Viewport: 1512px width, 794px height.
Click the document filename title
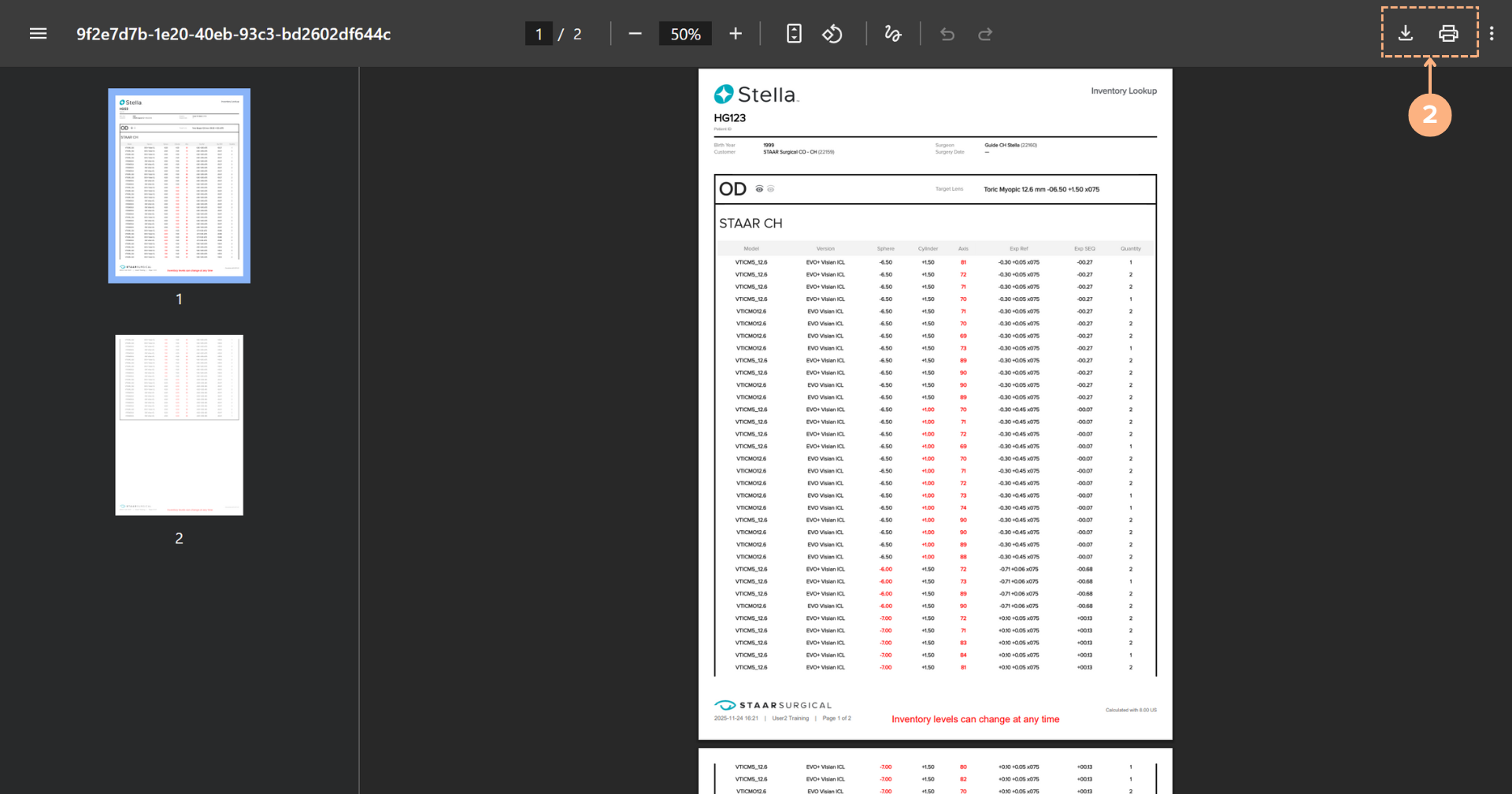[x=233, y=34]
